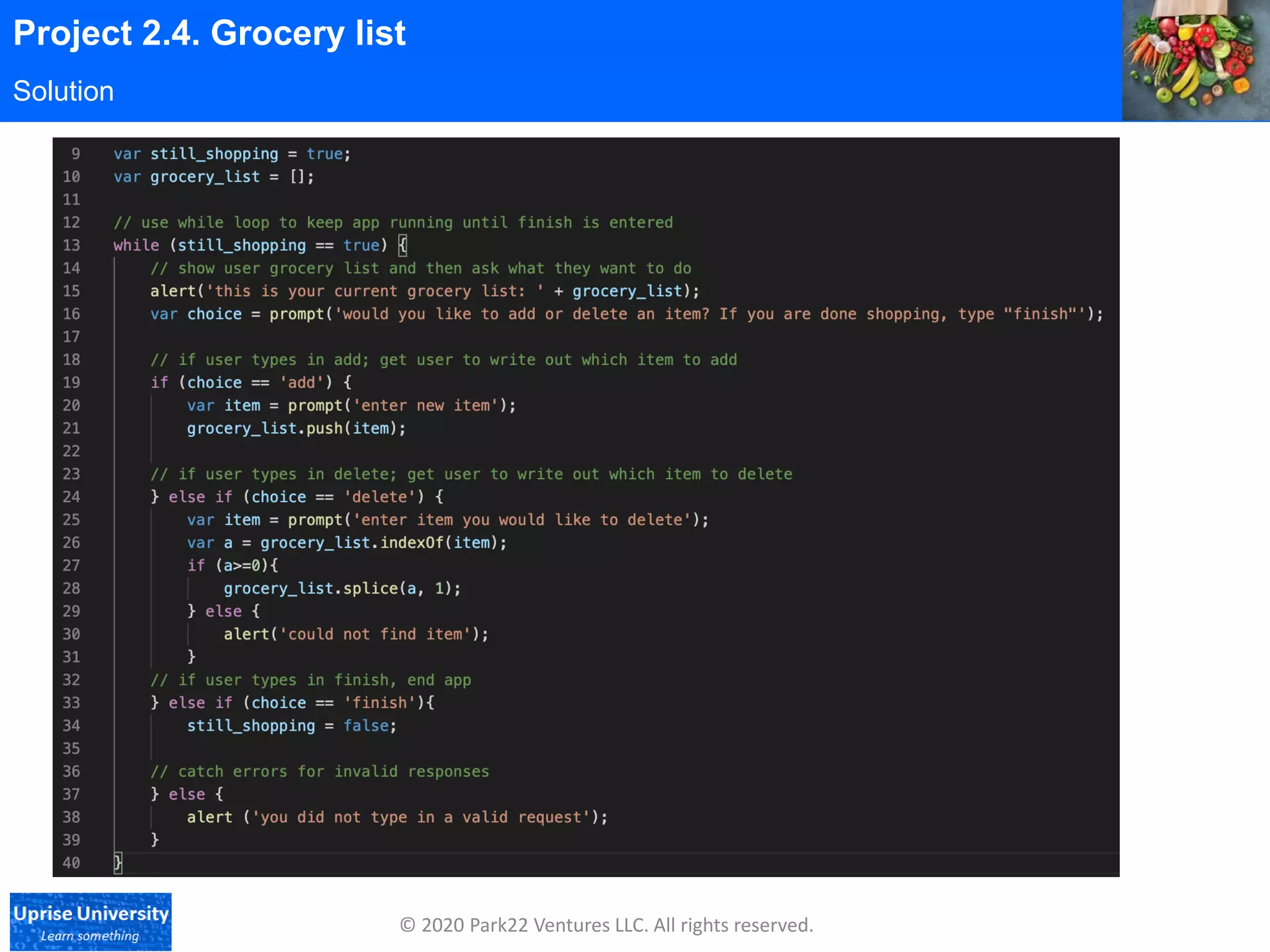This screenshot has height=952, width=1270.
Task: Click the Solution subtitle text
Action: [x=63, y=91]
